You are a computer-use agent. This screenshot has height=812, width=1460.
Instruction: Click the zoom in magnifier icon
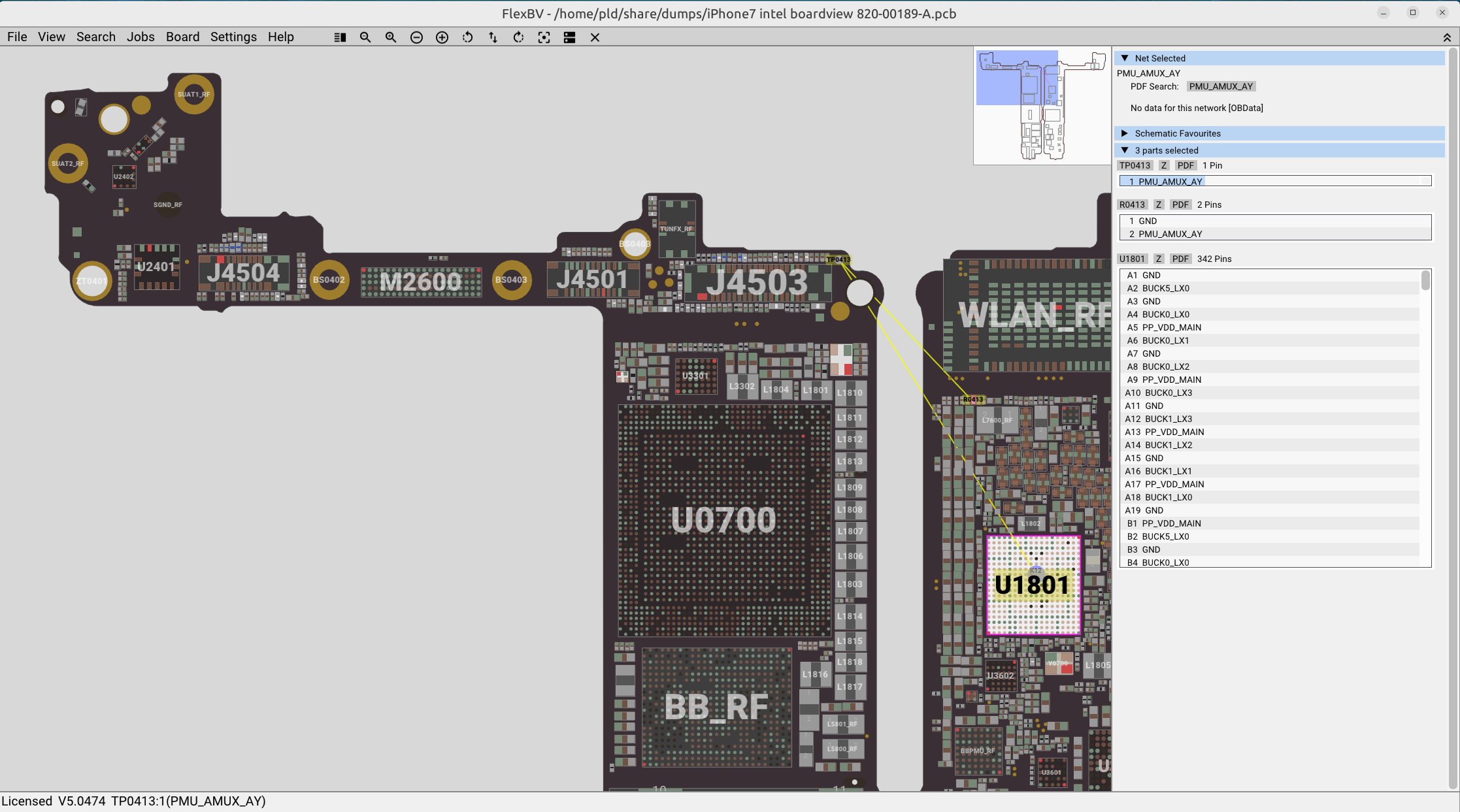[391, 38]
